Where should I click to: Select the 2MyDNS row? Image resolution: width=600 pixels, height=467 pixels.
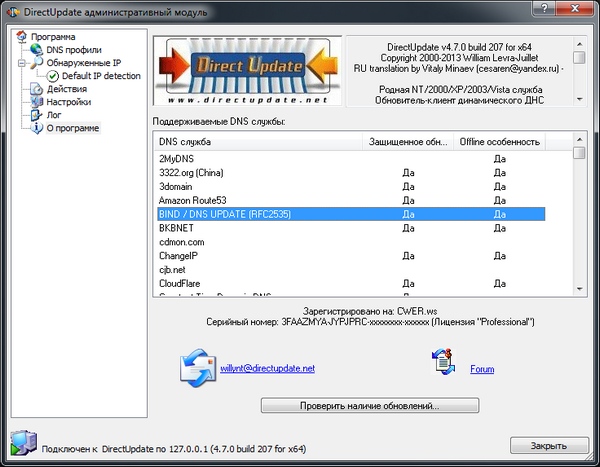pyautogui.click(x=351, y=159)
